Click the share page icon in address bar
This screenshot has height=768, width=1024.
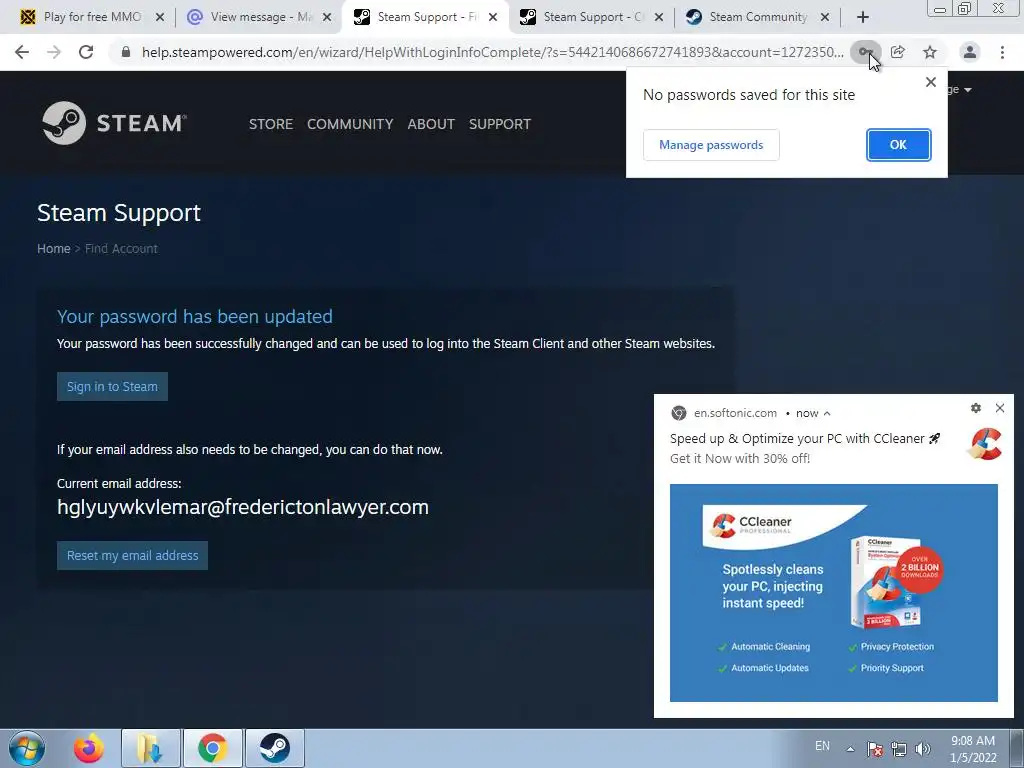pos(898,52)
